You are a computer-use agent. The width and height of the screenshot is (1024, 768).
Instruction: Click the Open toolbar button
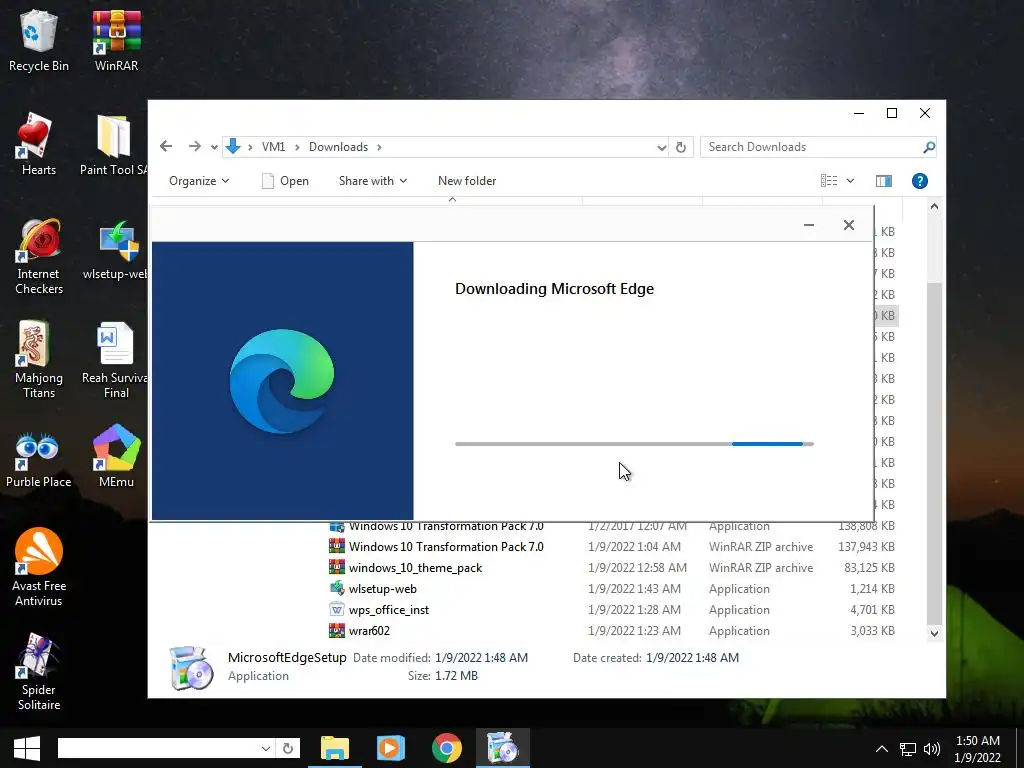pyautogui.click(x=285, y=181)
